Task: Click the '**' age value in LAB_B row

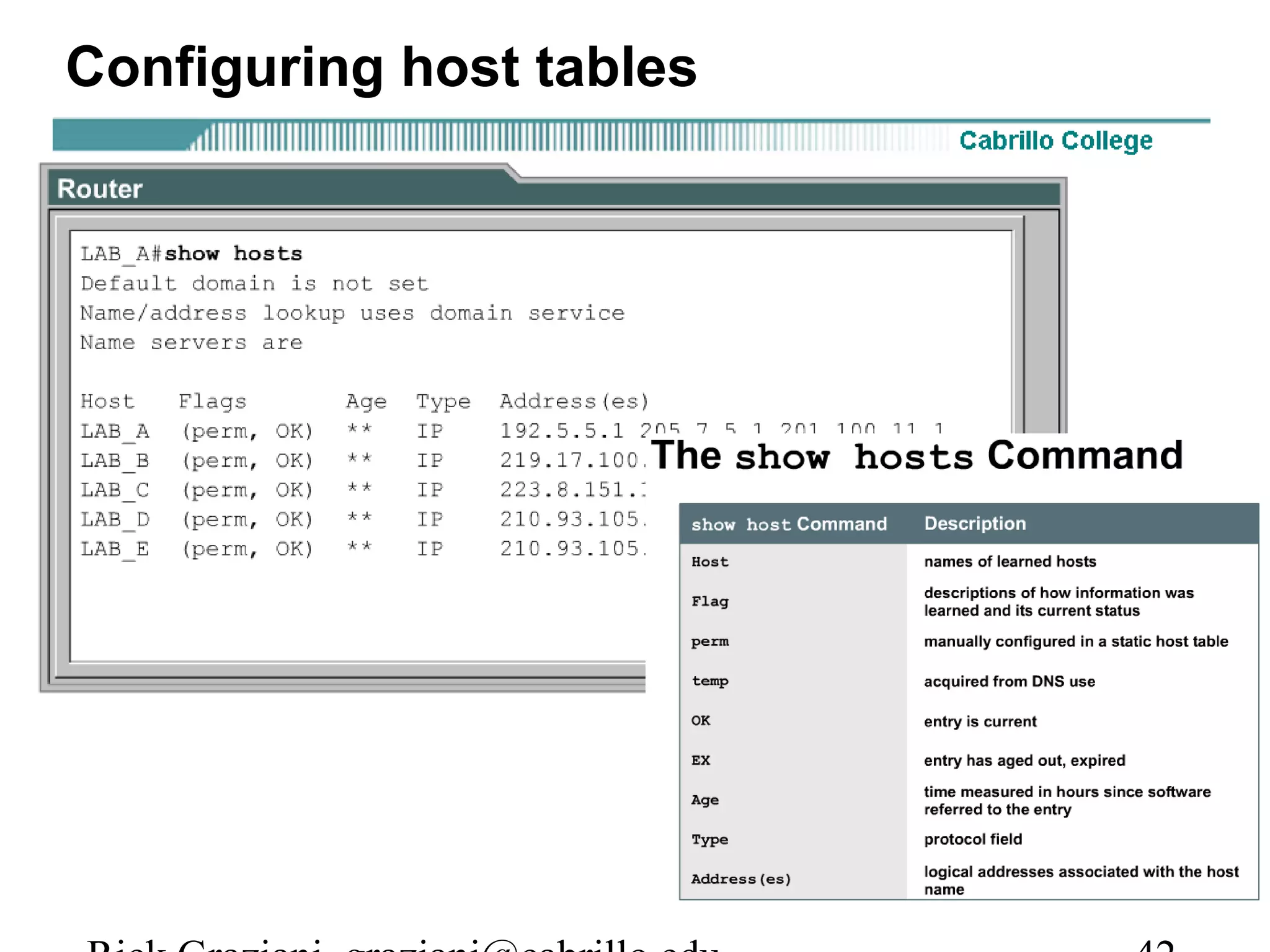Action: pos(359,459)
